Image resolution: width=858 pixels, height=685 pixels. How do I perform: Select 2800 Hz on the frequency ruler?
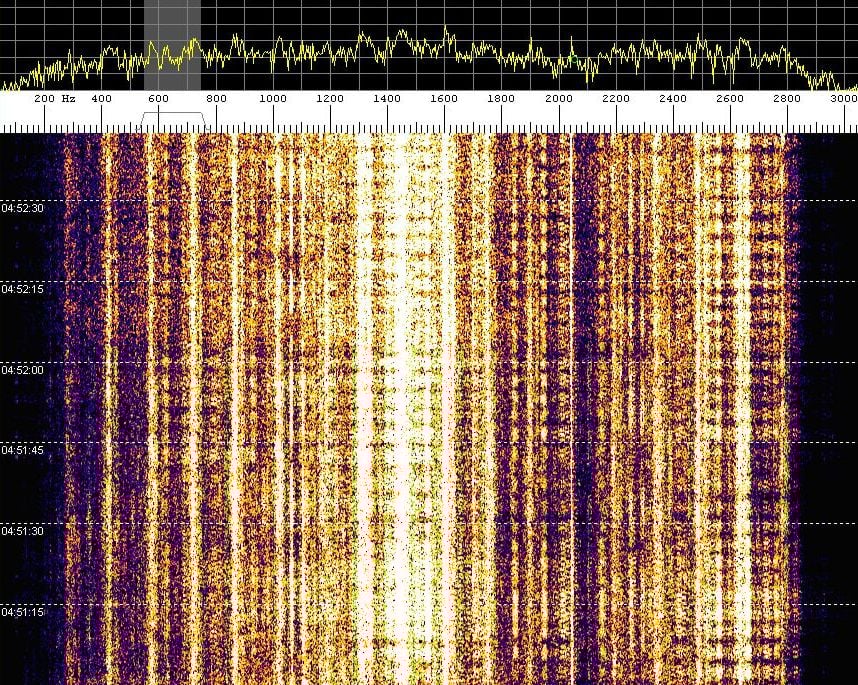point(787,98)
